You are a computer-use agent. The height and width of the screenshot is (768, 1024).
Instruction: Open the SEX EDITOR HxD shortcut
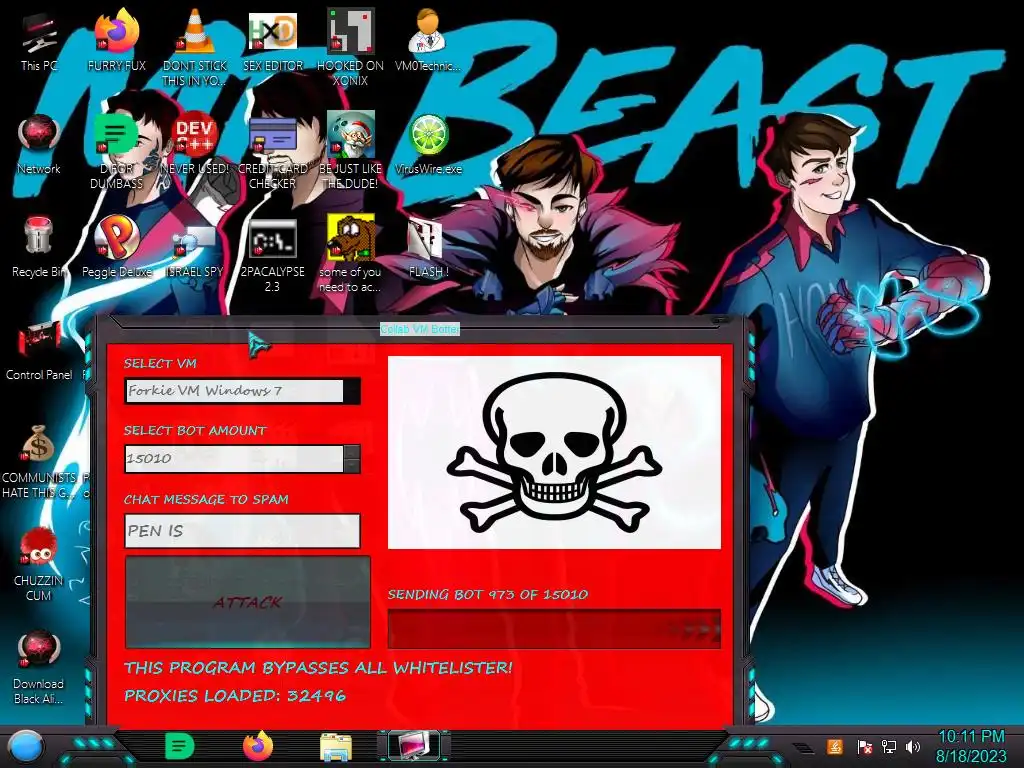pos(272,40)
